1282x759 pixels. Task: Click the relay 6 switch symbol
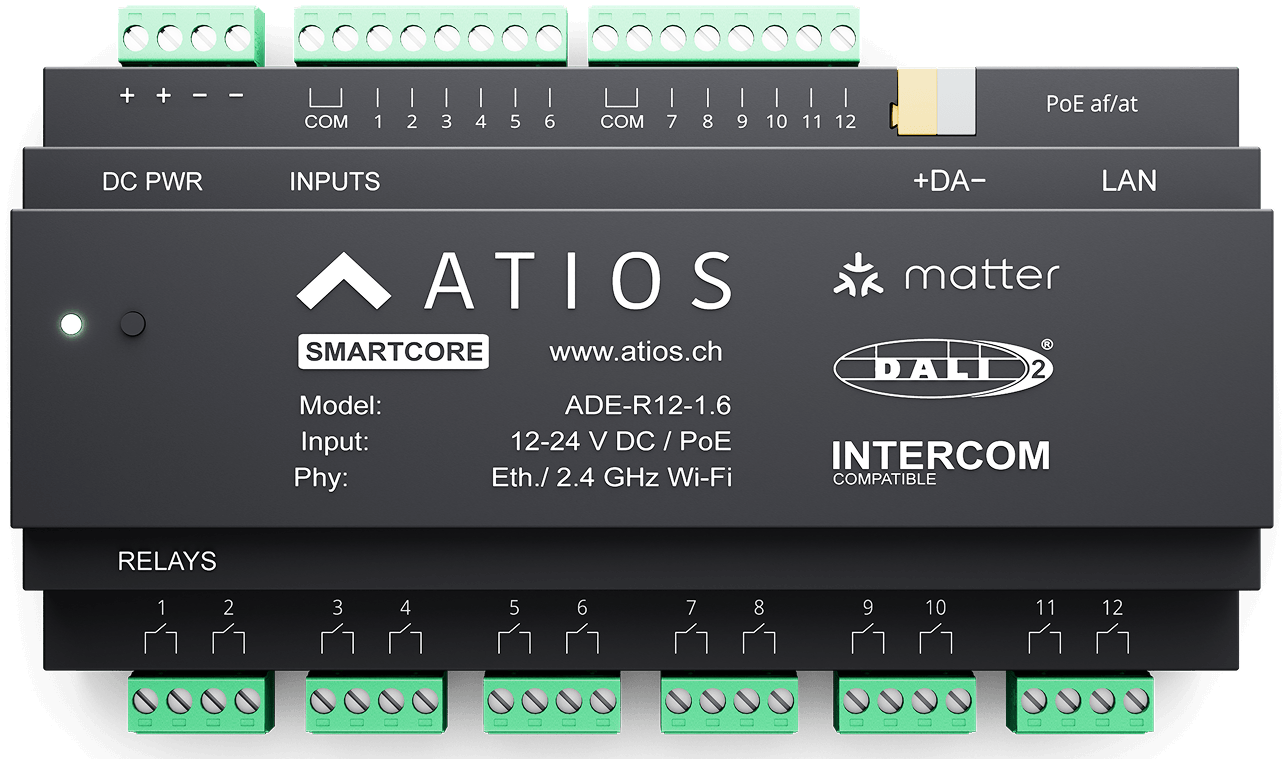581,638
